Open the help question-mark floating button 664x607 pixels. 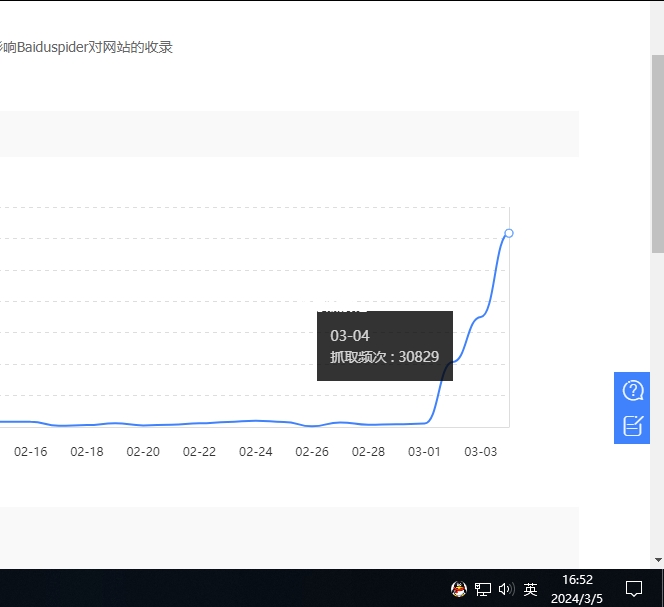pos(632,390)
